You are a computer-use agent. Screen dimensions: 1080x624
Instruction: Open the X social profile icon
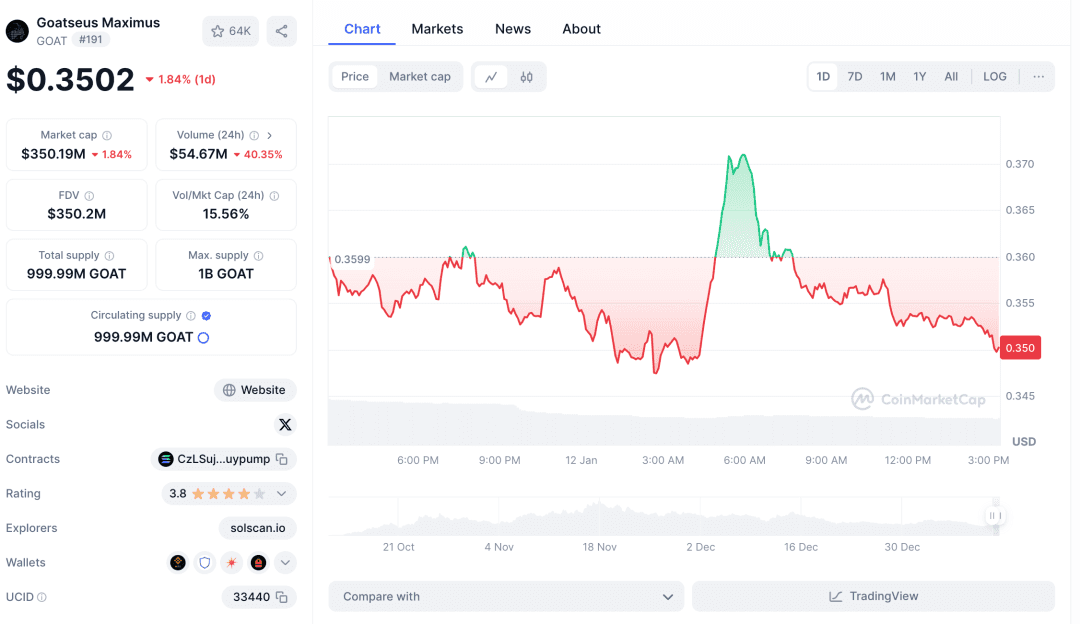coord(285,424)
